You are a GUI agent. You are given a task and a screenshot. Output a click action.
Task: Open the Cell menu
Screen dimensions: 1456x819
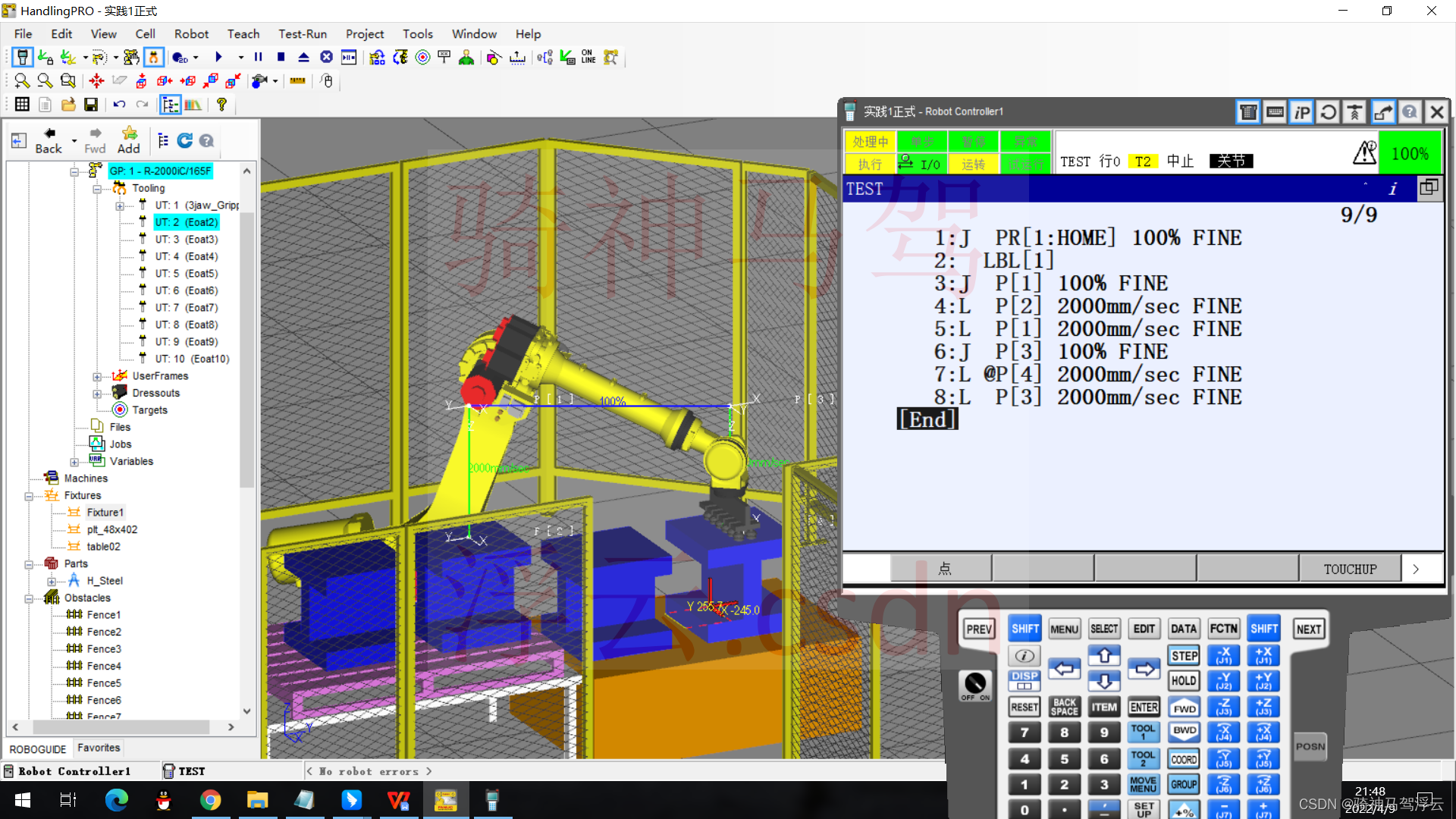click(x=145, y=34)
